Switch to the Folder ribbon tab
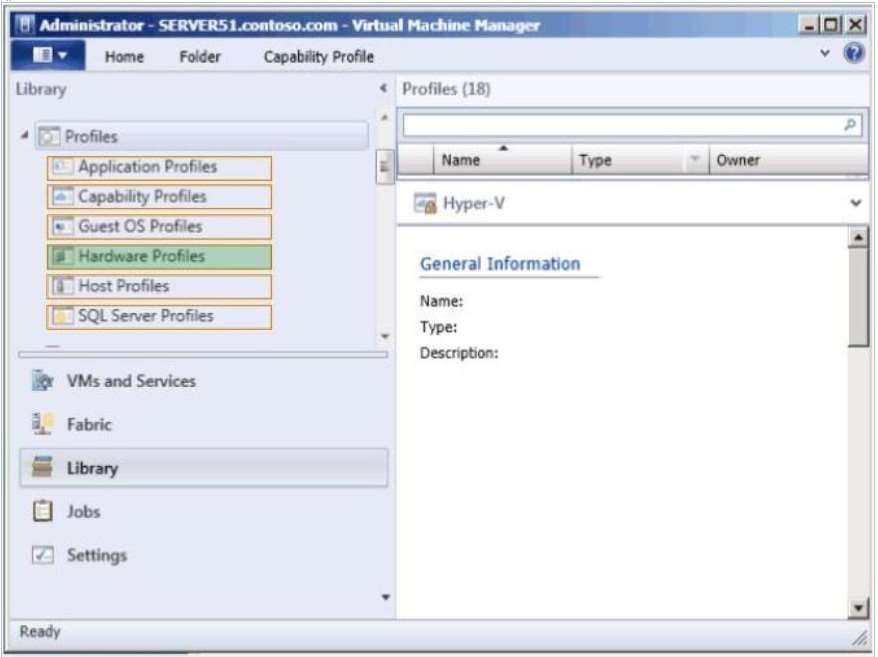 point(200,57)
